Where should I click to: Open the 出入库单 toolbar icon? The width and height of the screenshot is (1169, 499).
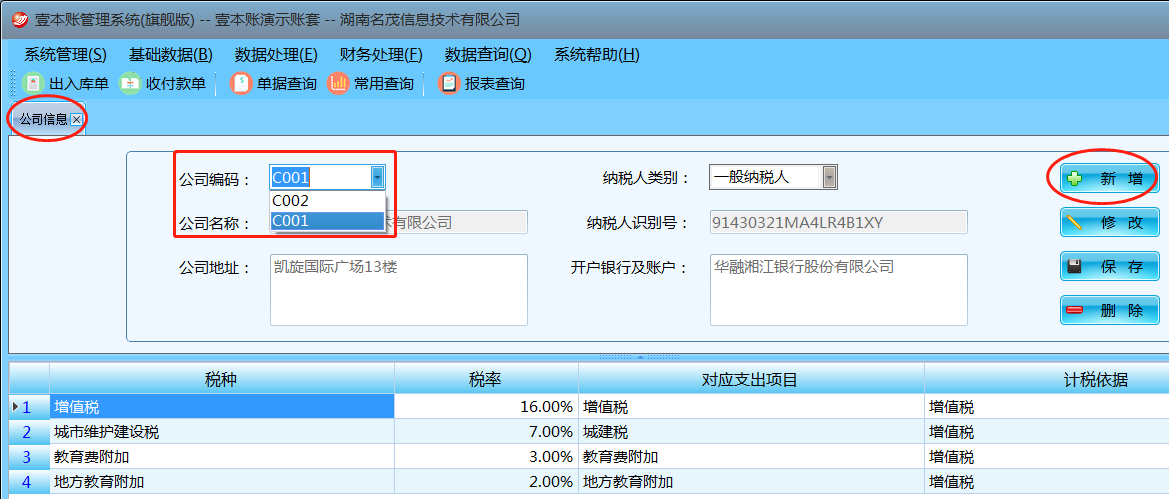coord(34,83)
